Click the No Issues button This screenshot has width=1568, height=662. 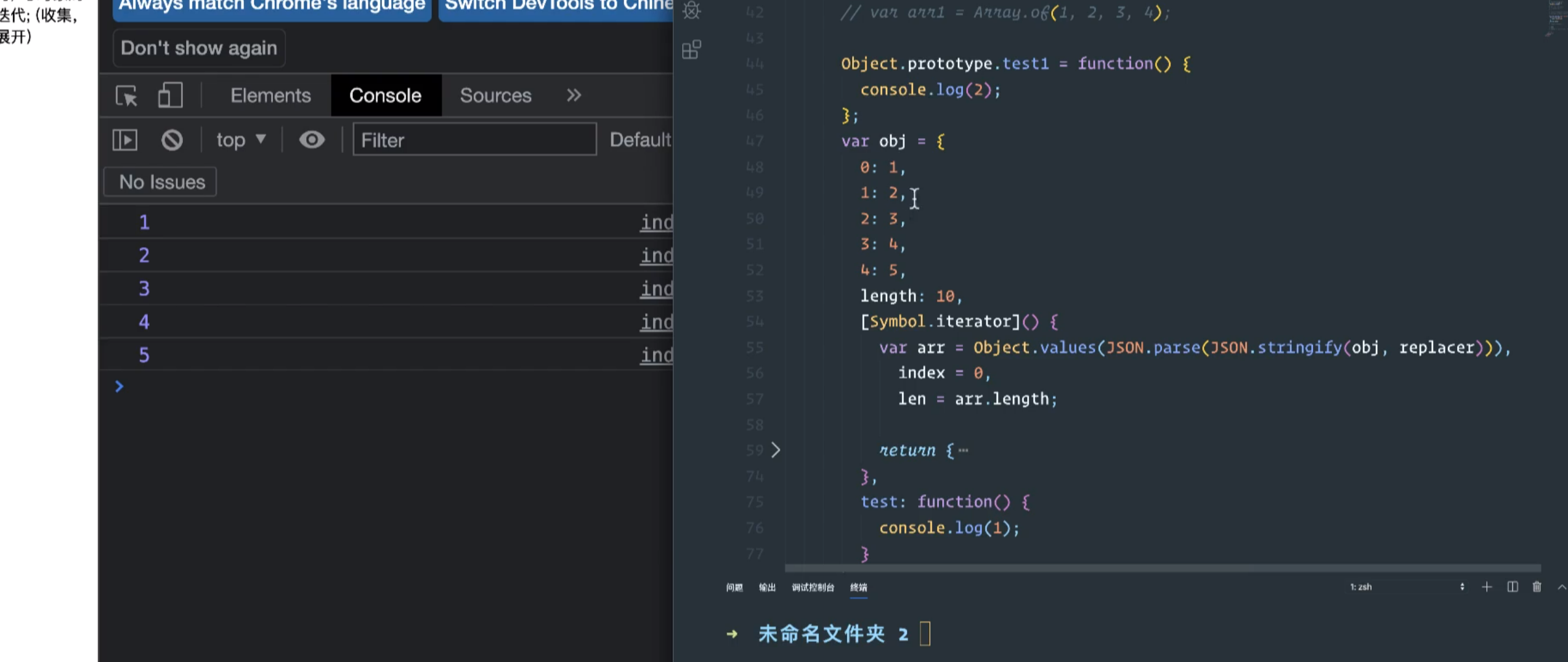tap(161, 182)
